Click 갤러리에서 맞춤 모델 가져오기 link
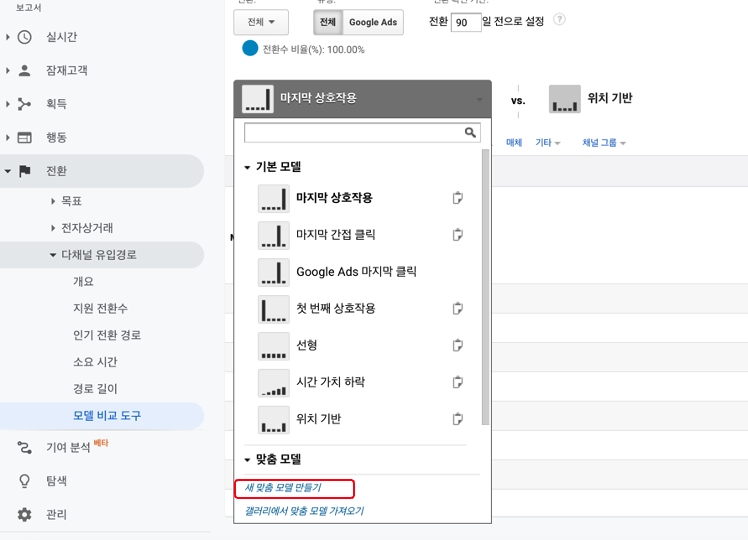The width and height of the screenshot is (748, 540). [x=304, y=511]
